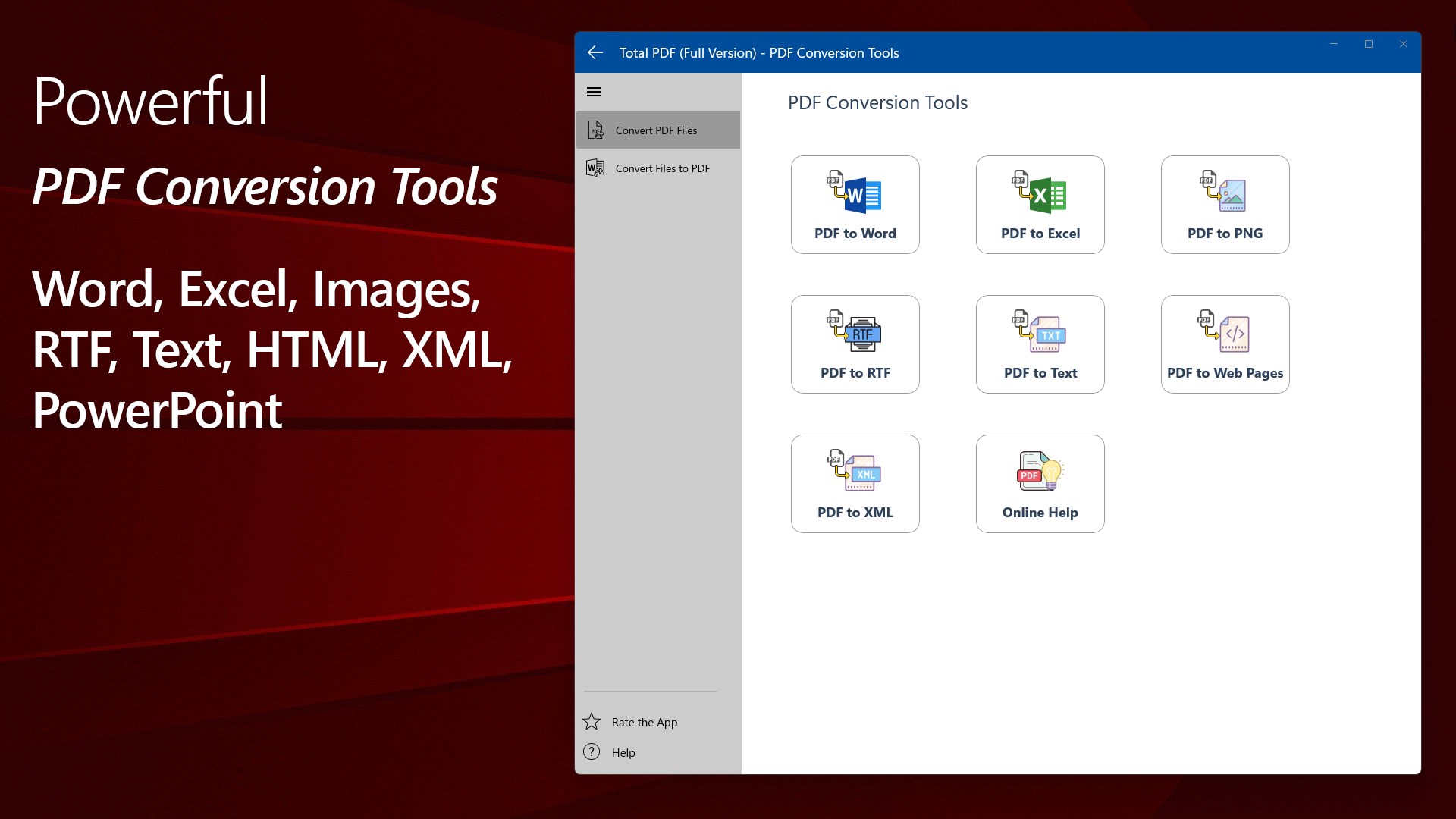The image size is (1456, 819).
Task: Open the PDF to Excel converter tile
Action: pos(1040,205)
